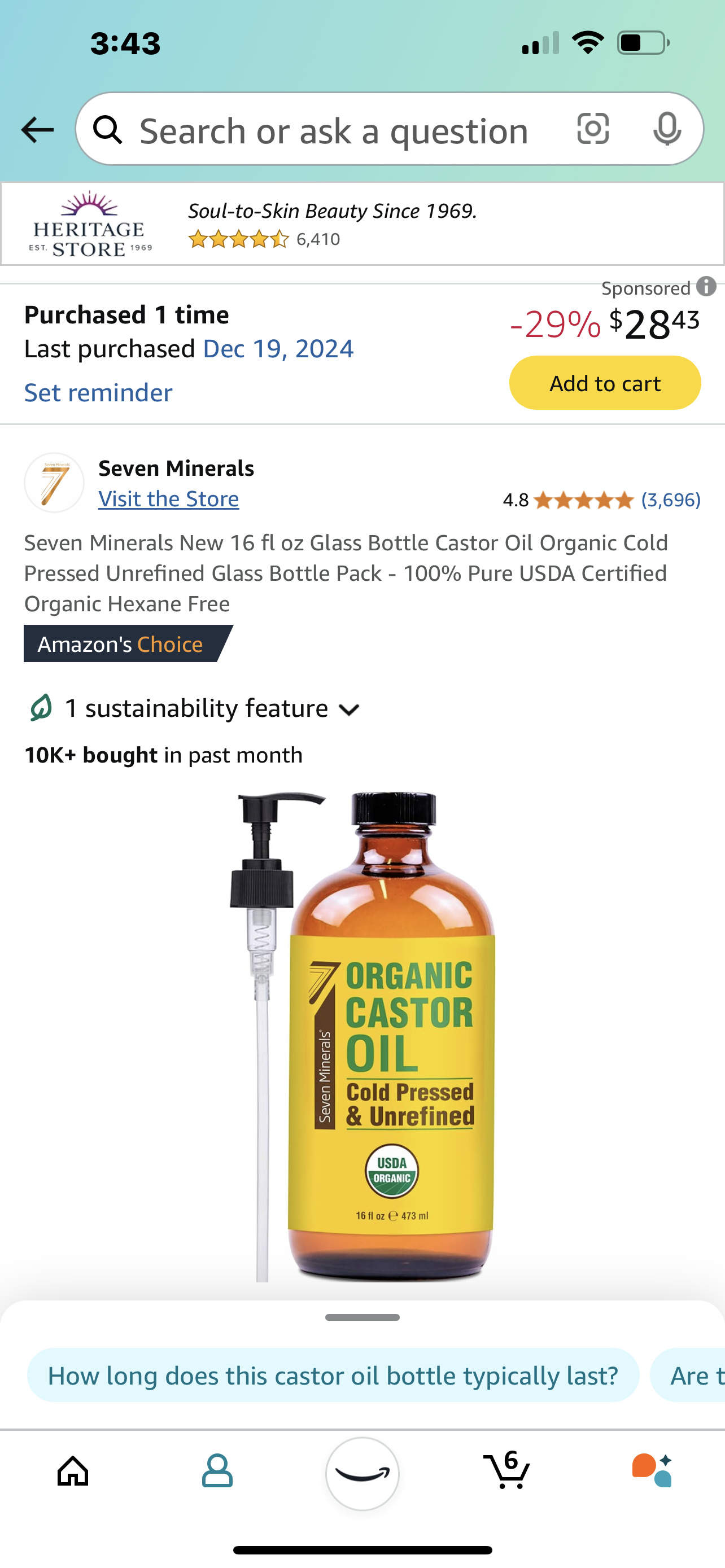Open the Rufus AI assistant icon
725x1568 pixels.
tap(652, 1469)
